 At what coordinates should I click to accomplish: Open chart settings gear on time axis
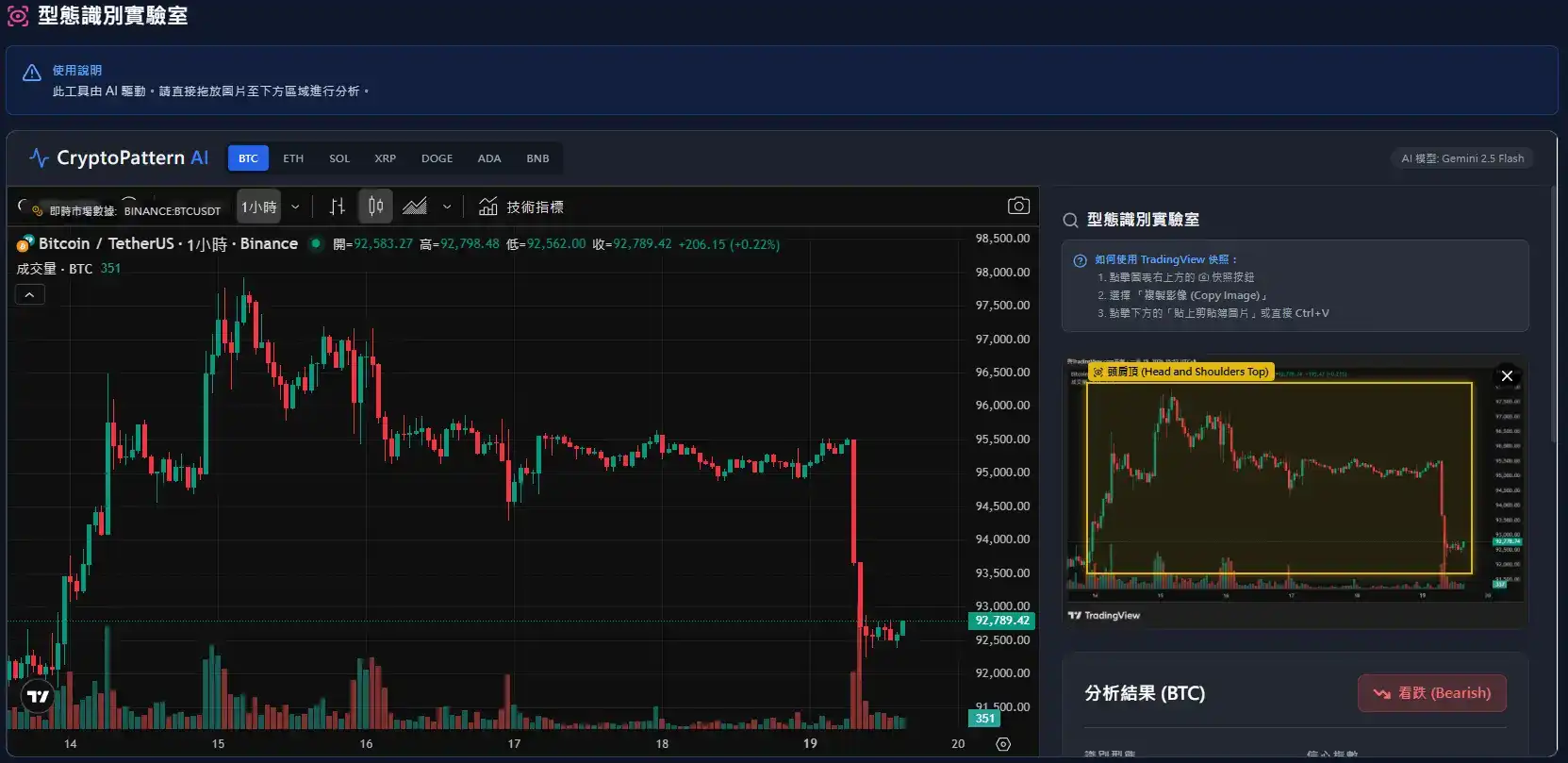tap(1003, 744)
